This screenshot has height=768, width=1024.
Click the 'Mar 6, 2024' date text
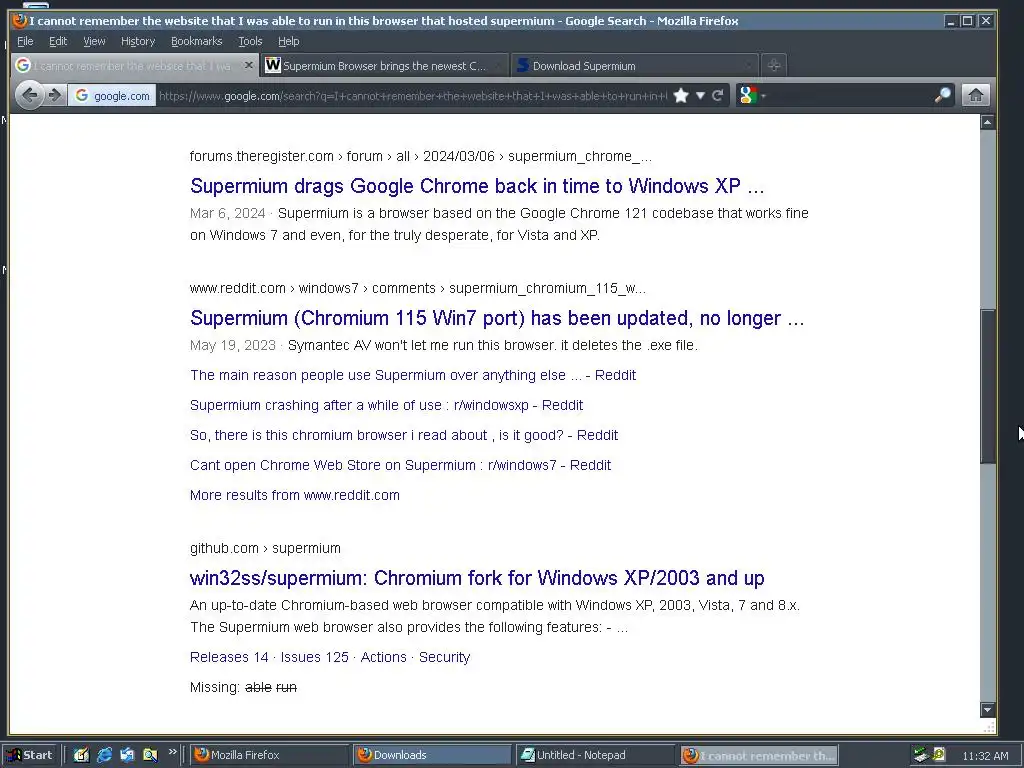tap(227, 213)
